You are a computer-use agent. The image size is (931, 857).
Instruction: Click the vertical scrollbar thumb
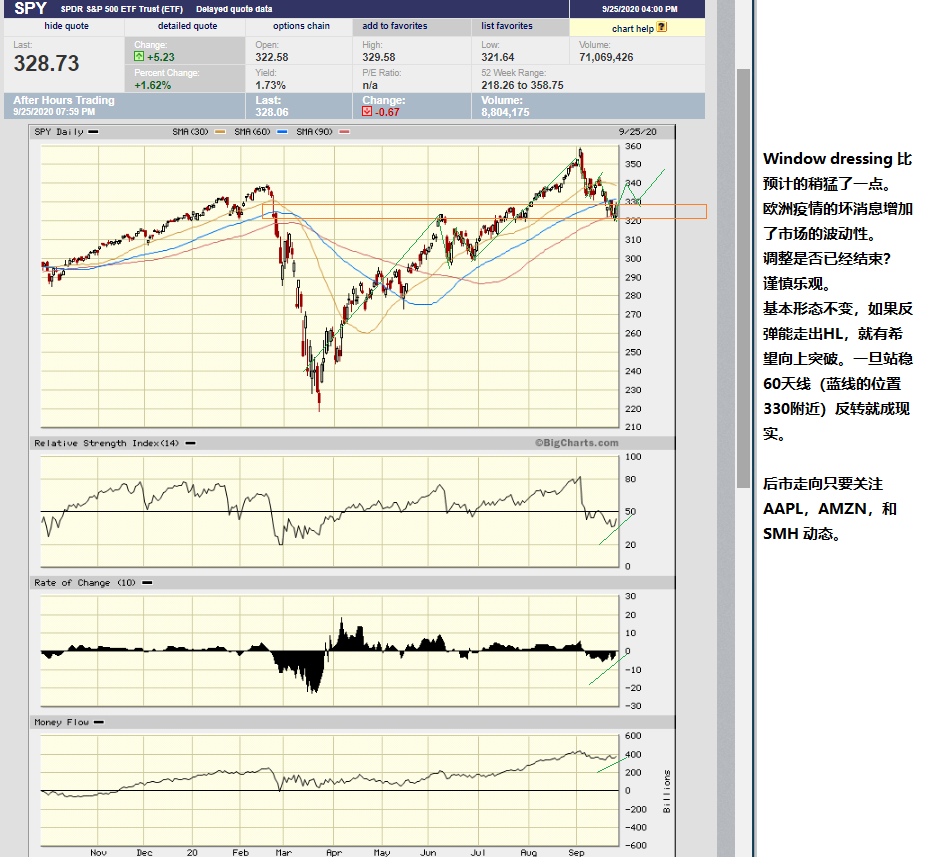click(x=743, y=278)
